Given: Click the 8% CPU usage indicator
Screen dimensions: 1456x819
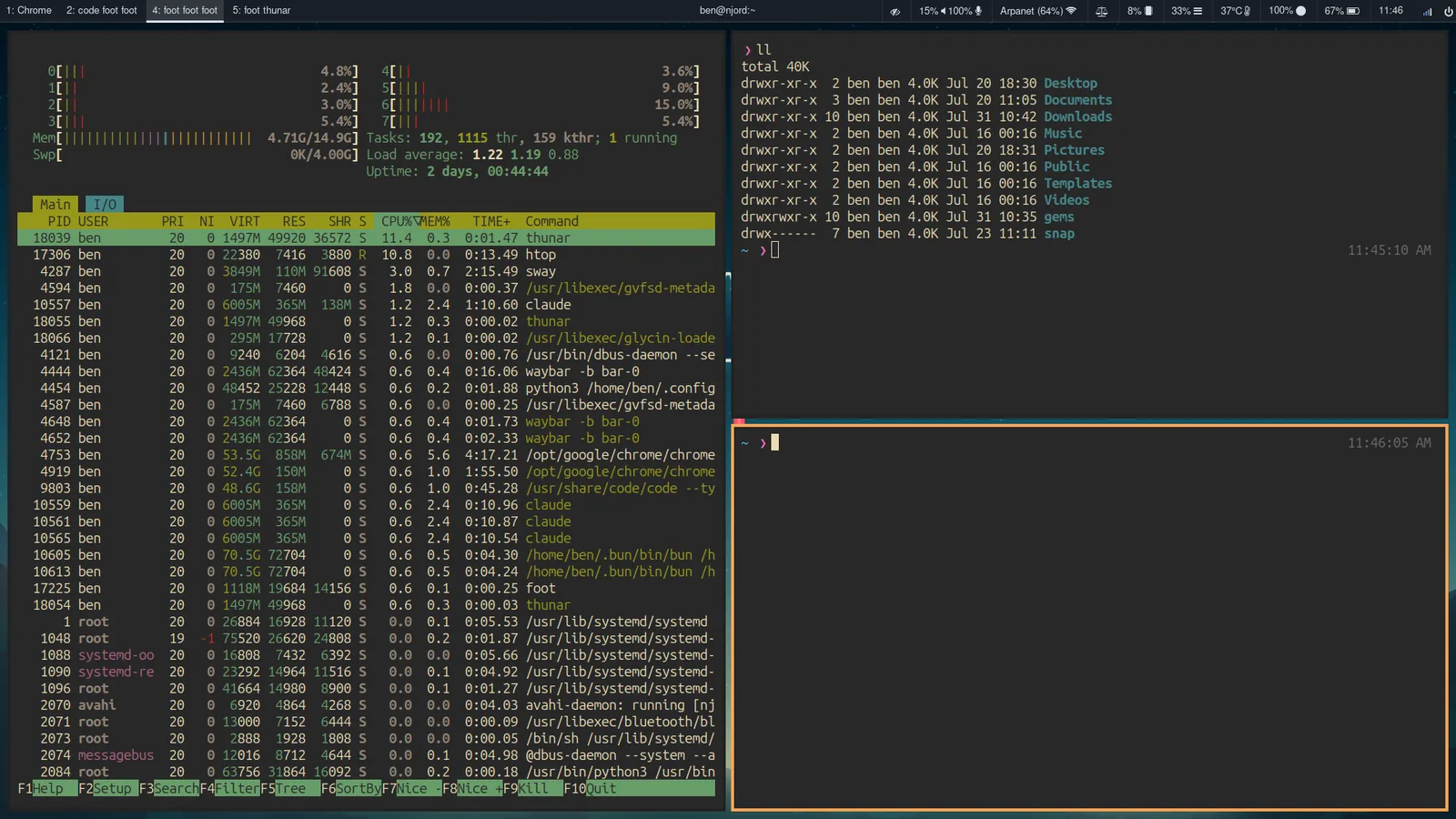Looking at the screenshot, I should pyautogui.click(x=1139, y=11).
